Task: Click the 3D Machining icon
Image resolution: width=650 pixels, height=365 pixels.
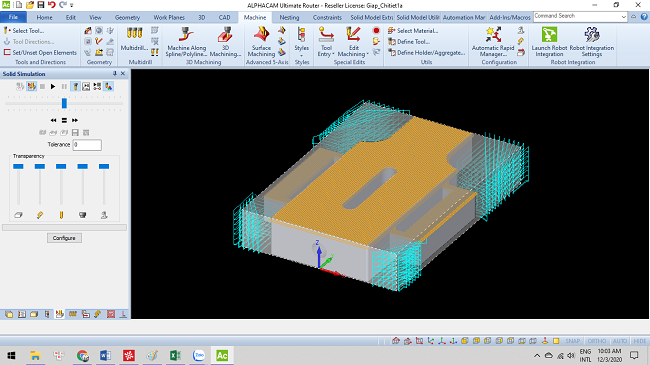Action: click(225, 41)
